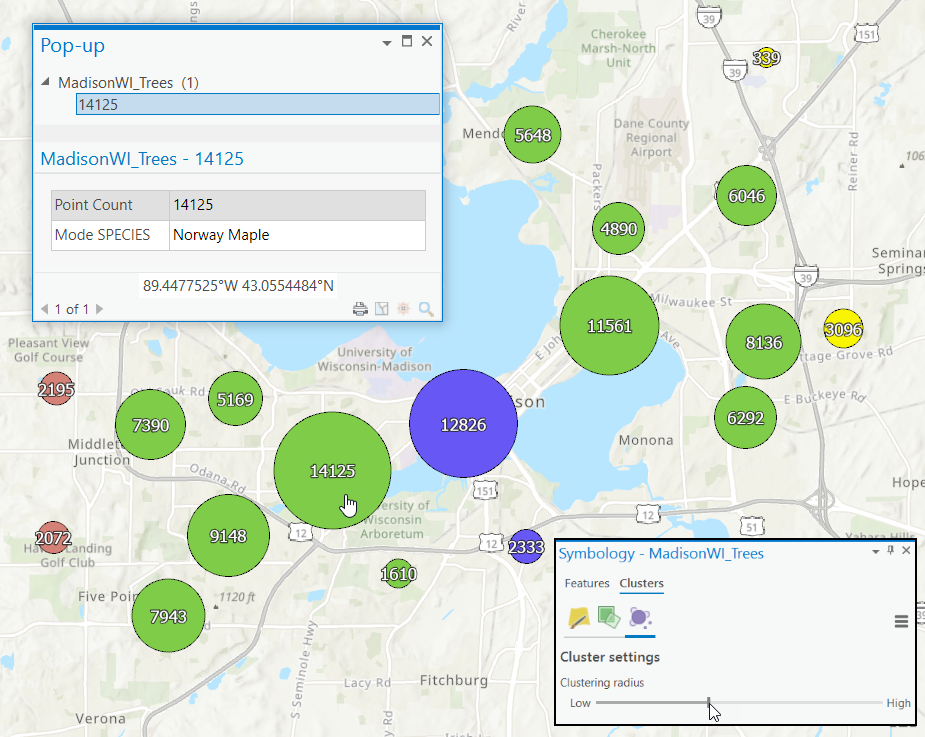Toggle auto-hide pin on the Symbology panel
Image resolution: width=925 pixels, height=737 pixels.
(892, 551)
